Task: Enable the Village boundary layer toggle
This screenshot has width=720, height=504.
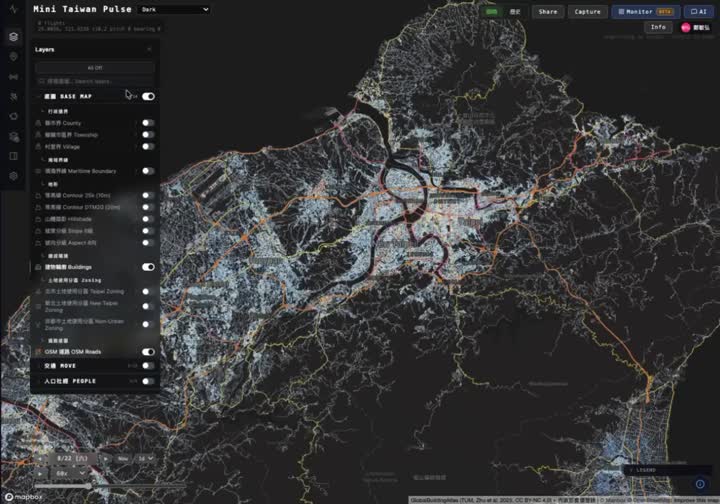Action: coord(148,146)
